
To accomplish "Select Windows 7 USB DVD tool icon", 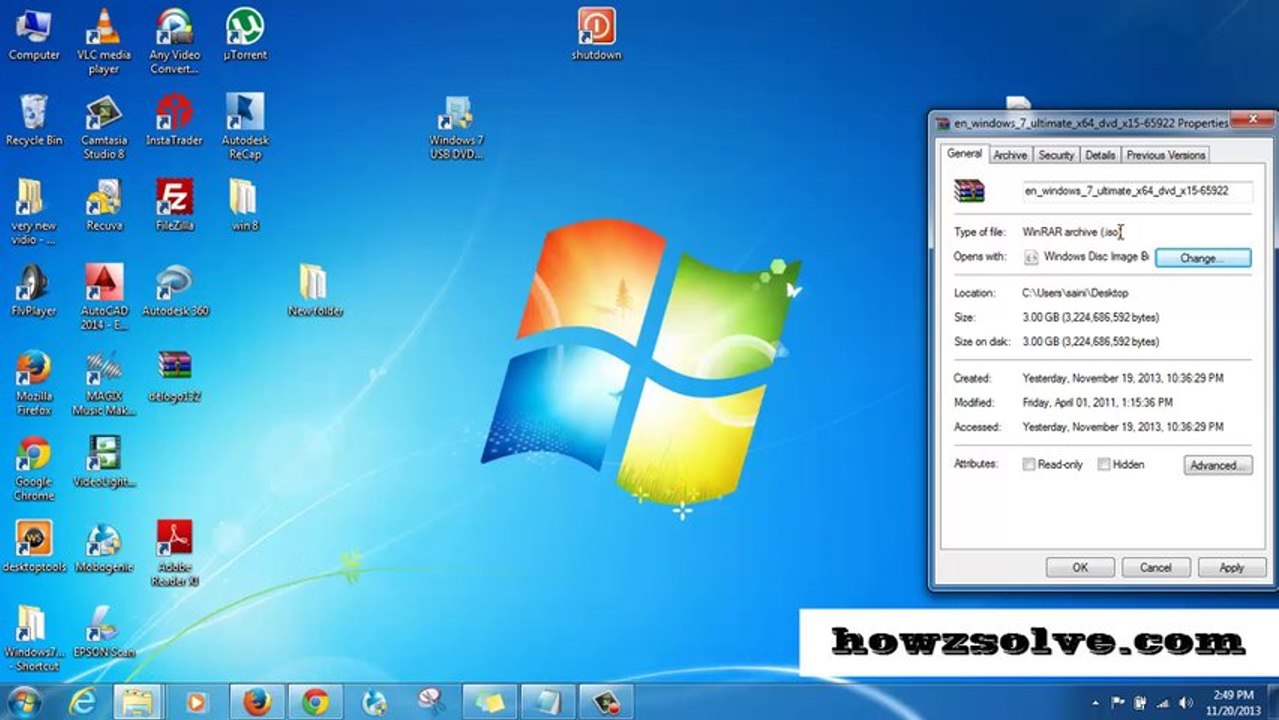I will pos(456,126).
